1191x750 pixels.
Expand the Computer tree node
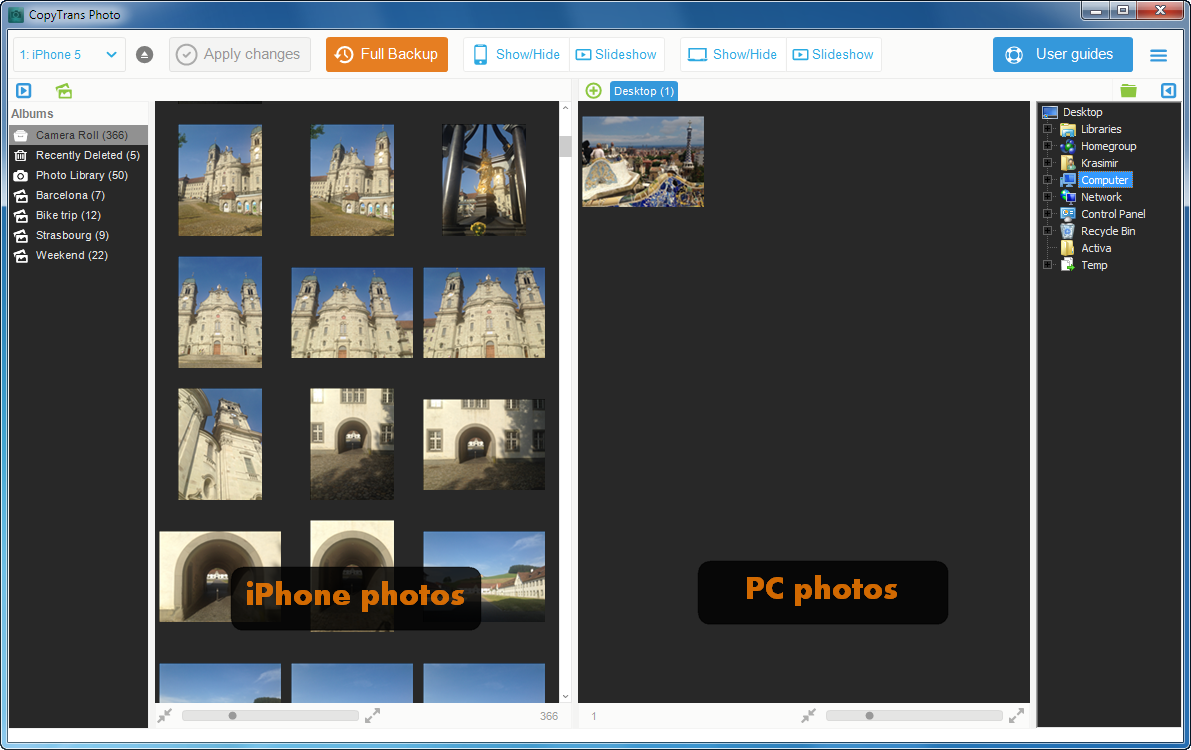pyautogui.click(x=1048, y=180)
